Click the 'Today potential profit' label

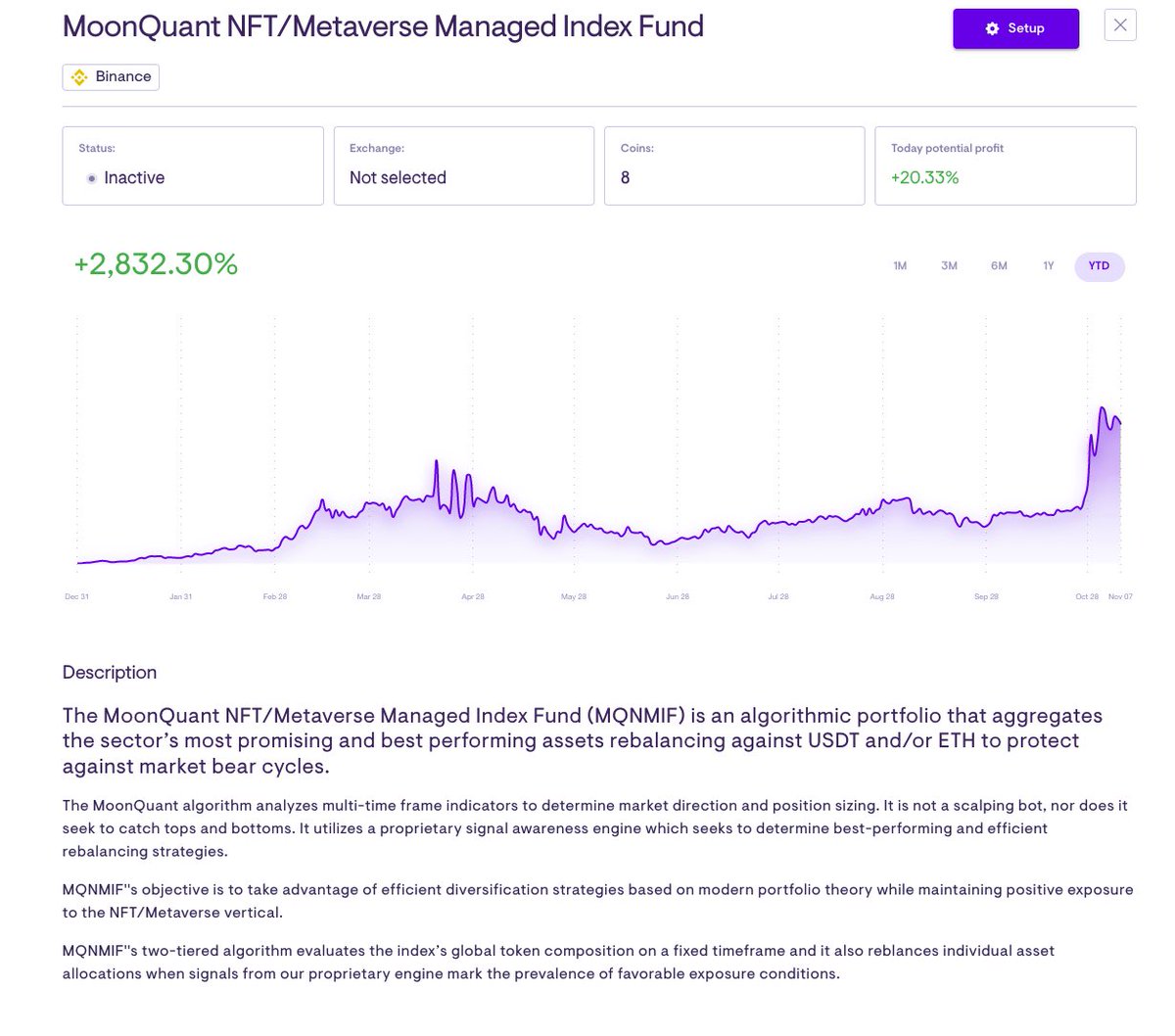pyautogui.click(x=947, y=149)
